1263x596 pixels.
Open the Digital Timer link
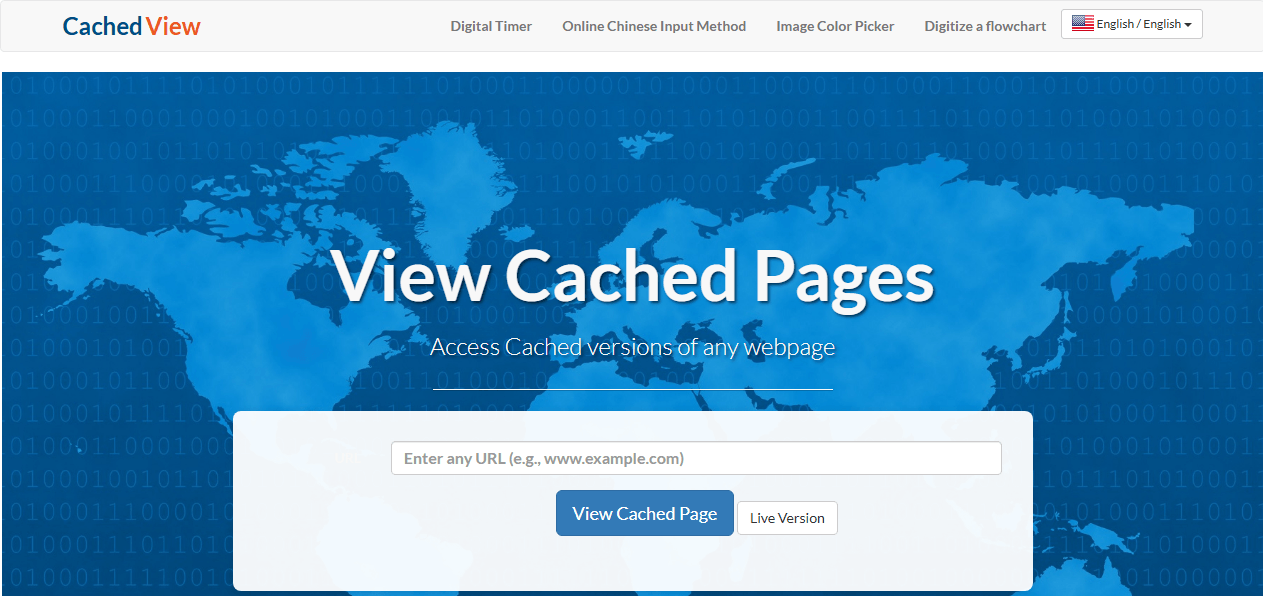click(x=491, y=26)
